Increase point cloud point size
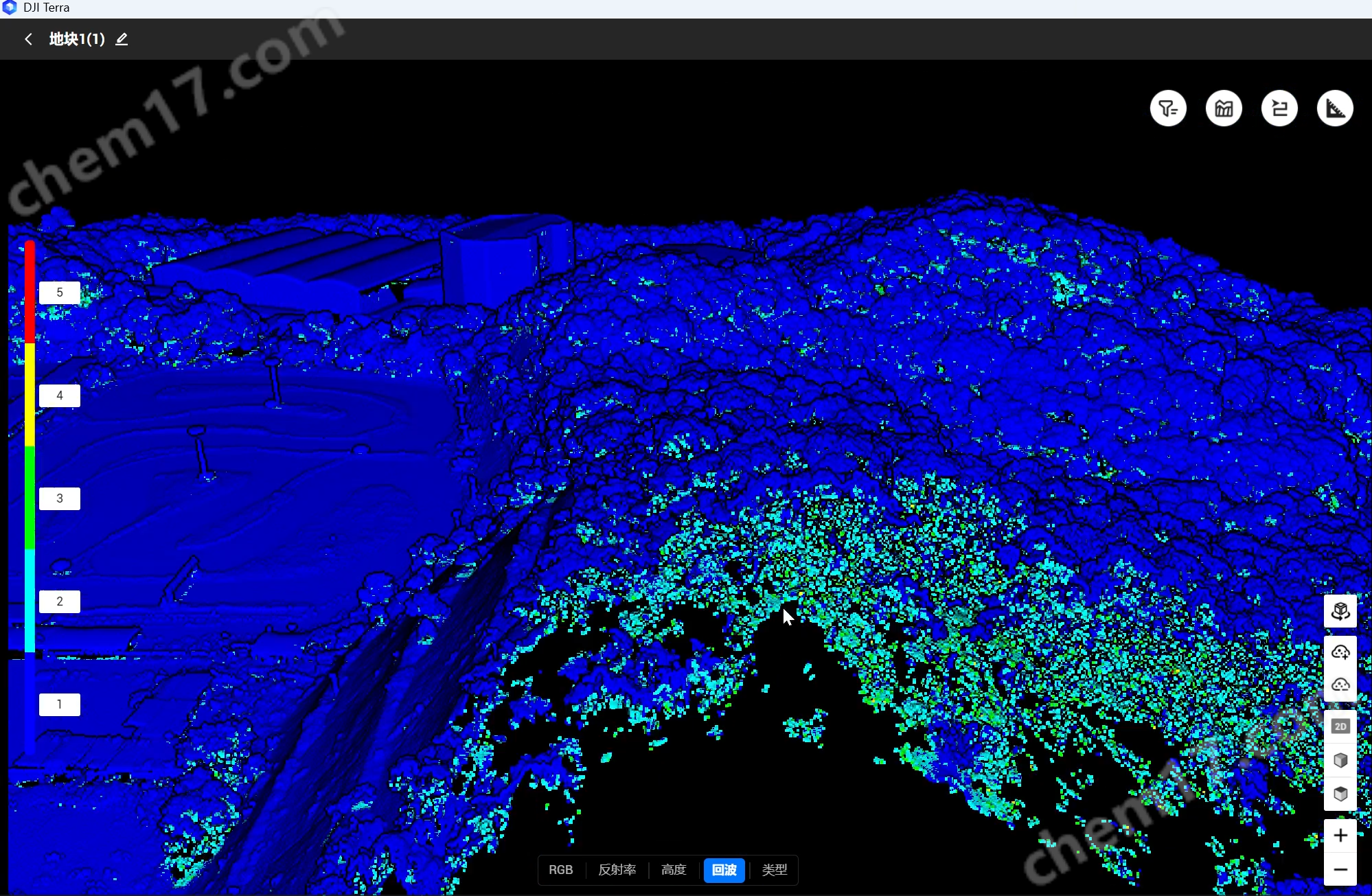The image size is (1372, 896). click(x=1340, y=652)
